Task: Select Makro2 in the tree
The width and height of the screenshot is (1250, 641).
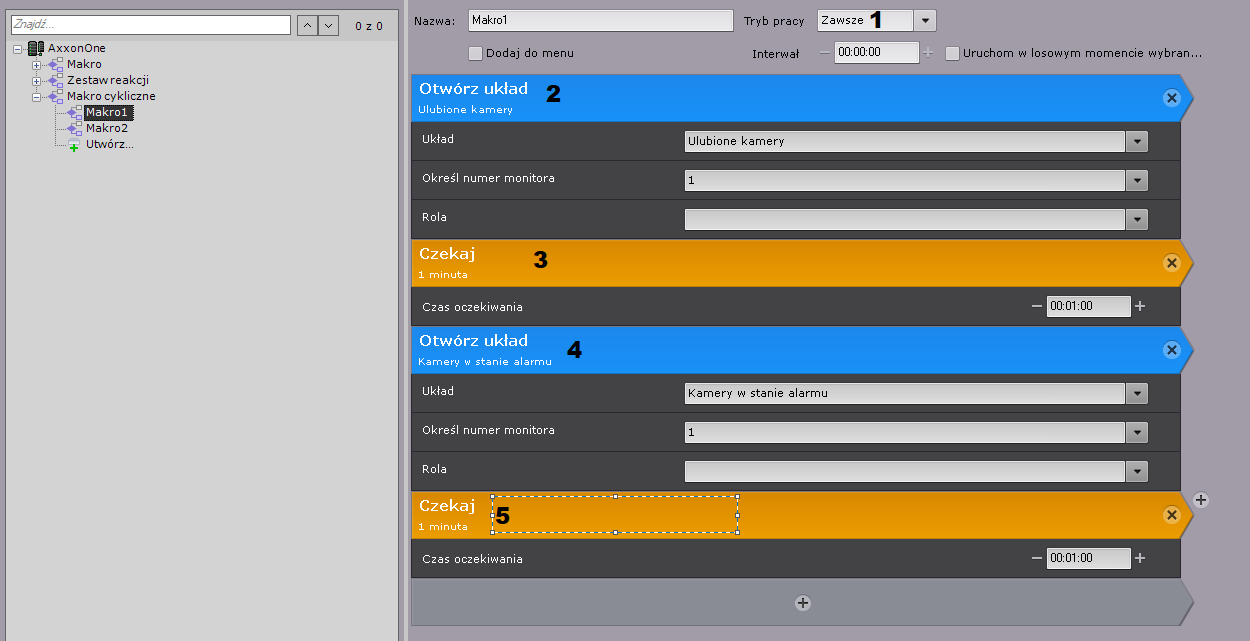Action: click(x=106, y=128)
